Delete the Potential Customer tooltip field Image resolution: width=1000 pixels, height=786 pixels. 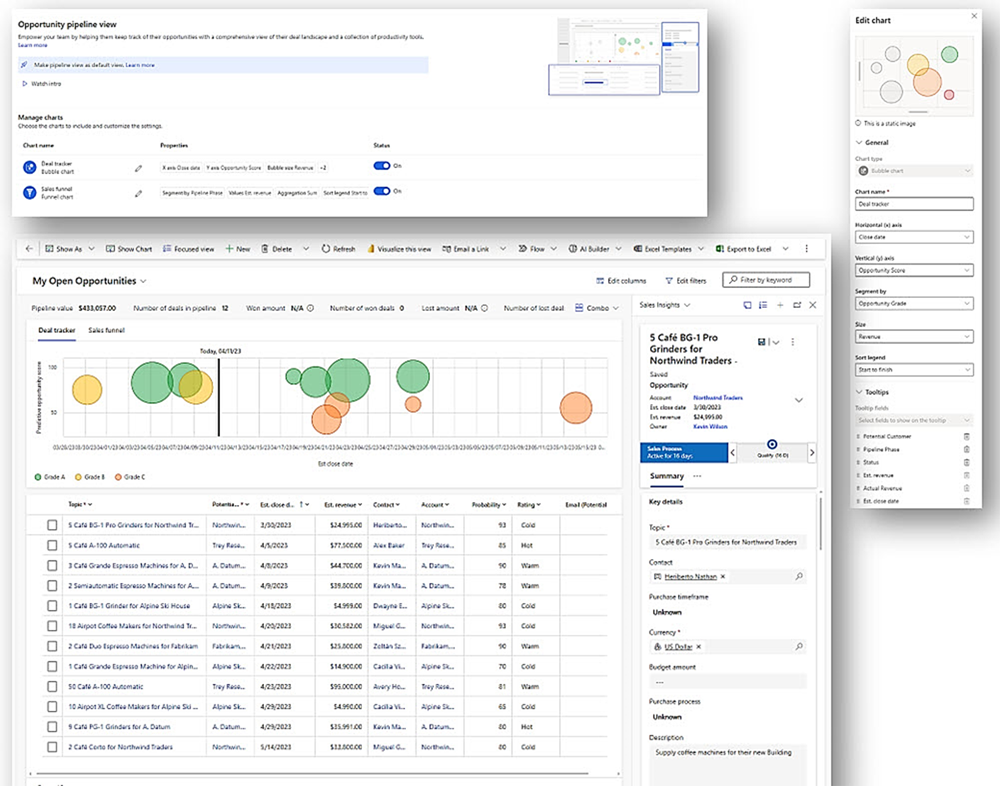[x=966, y=436]
